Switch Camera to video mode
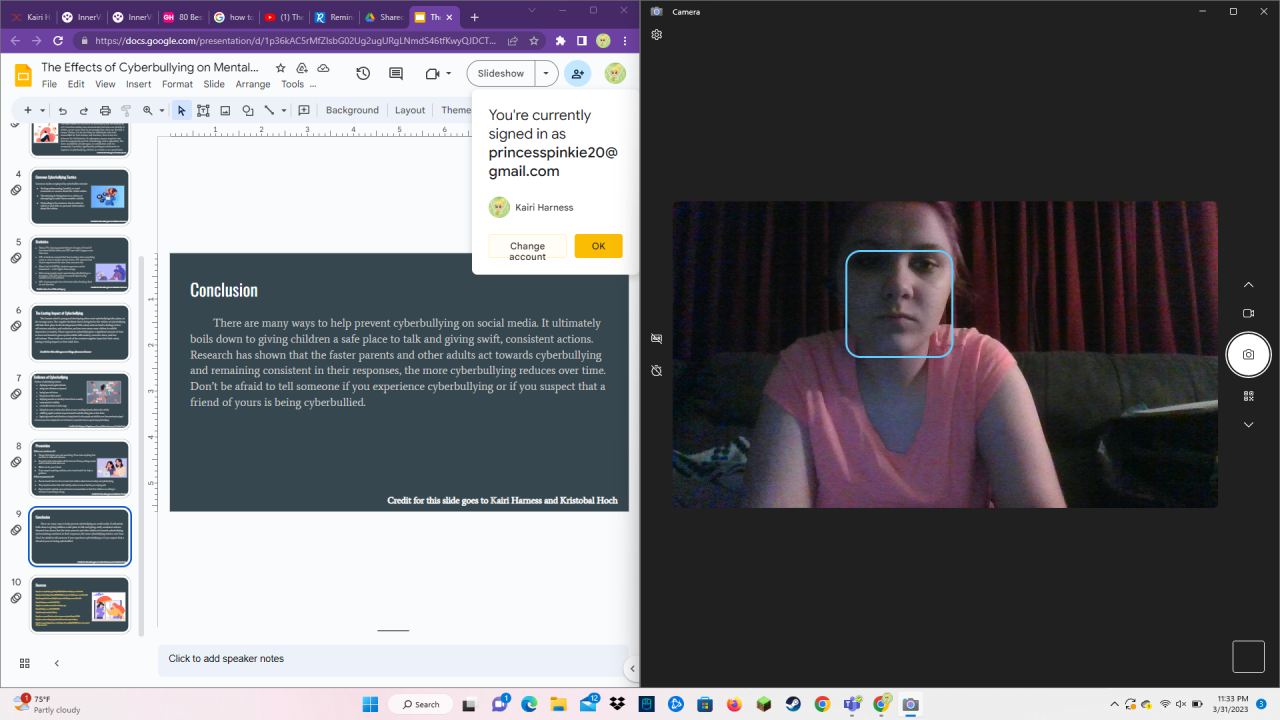The height and width of the screenshot is (720, 1280). [1248, 313]
